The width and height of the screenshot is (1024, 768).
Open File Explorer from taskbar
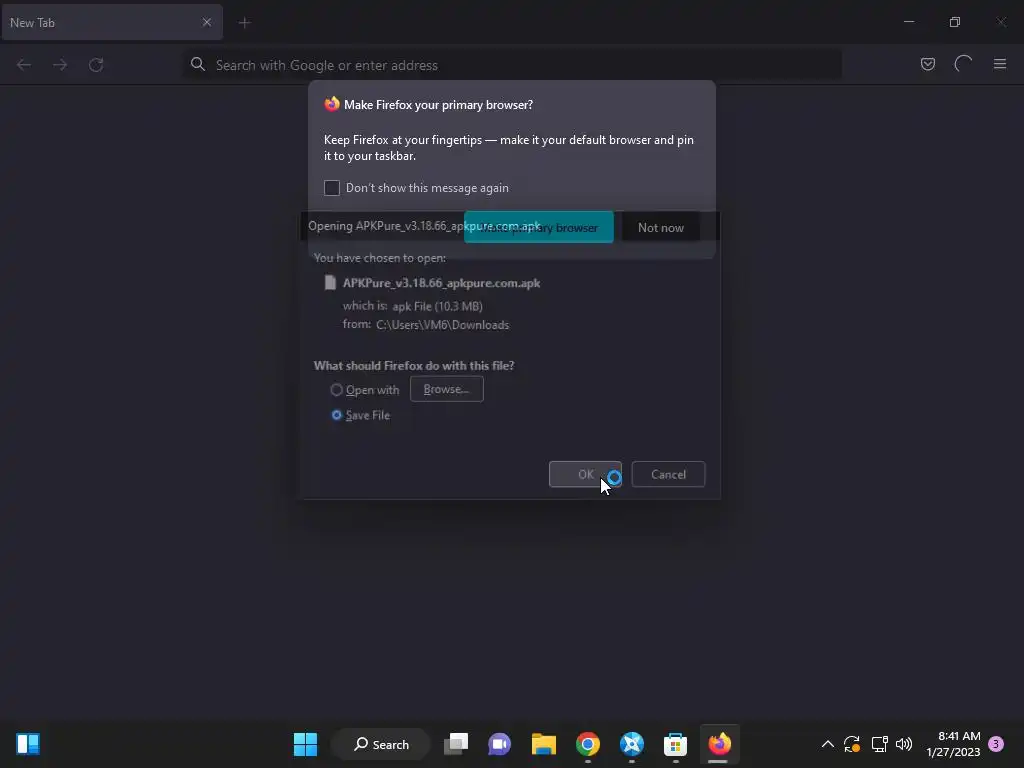click(543, 744)
